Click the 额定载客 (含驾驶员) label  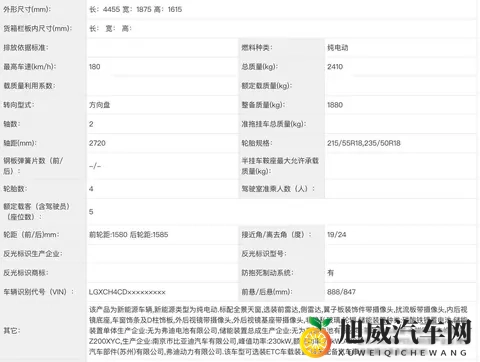36,211
